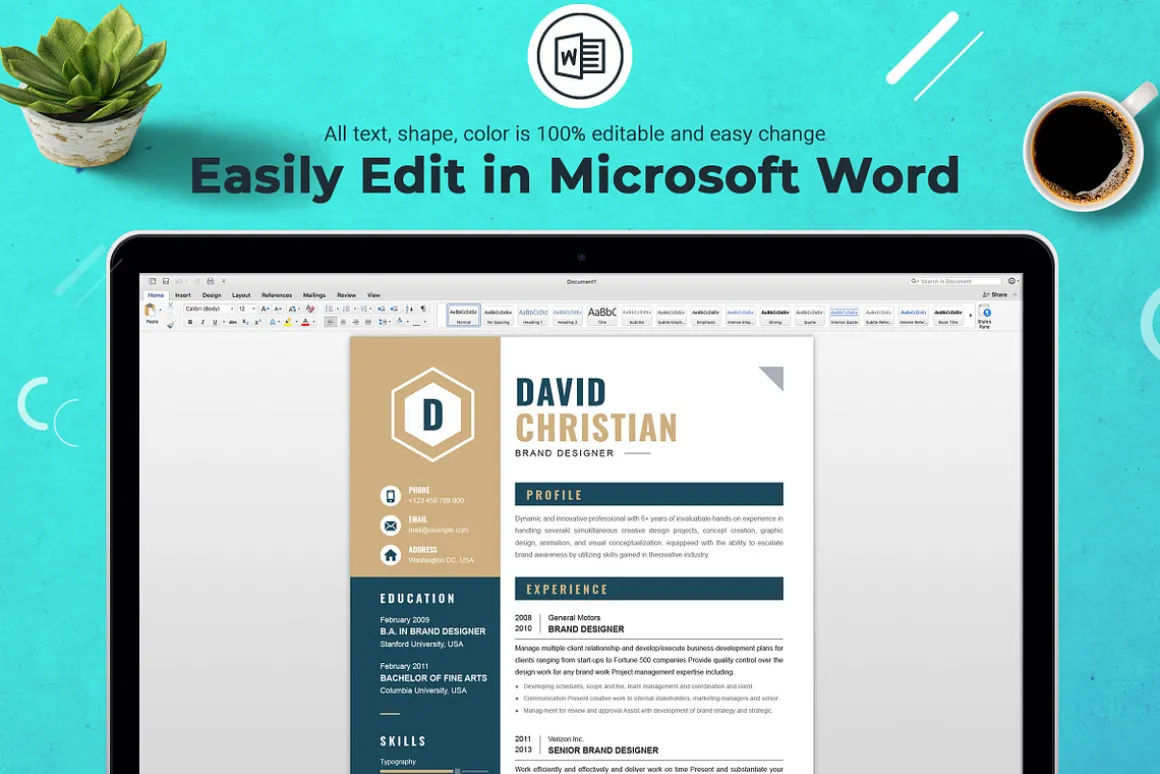
Task: Open the feedback smiley dropdown
Action: (x=1013, y=281)
